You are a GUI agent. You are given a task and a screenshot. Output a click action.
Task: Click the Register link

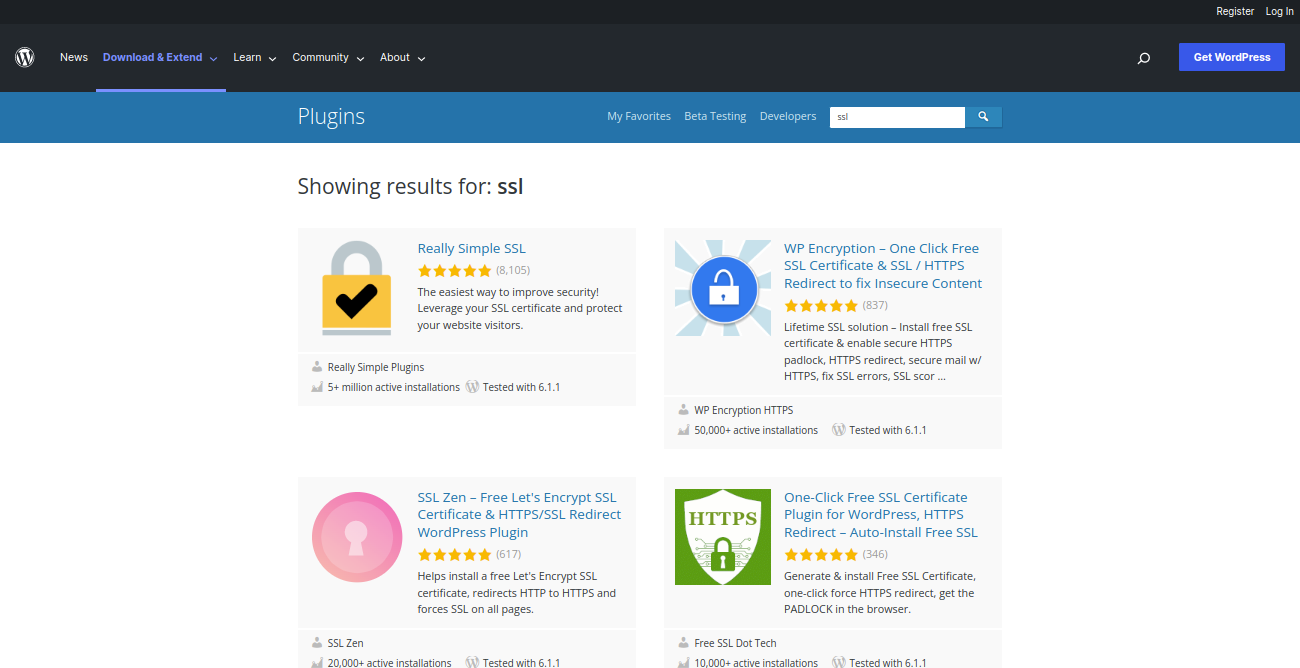[x=1235, y=11]
